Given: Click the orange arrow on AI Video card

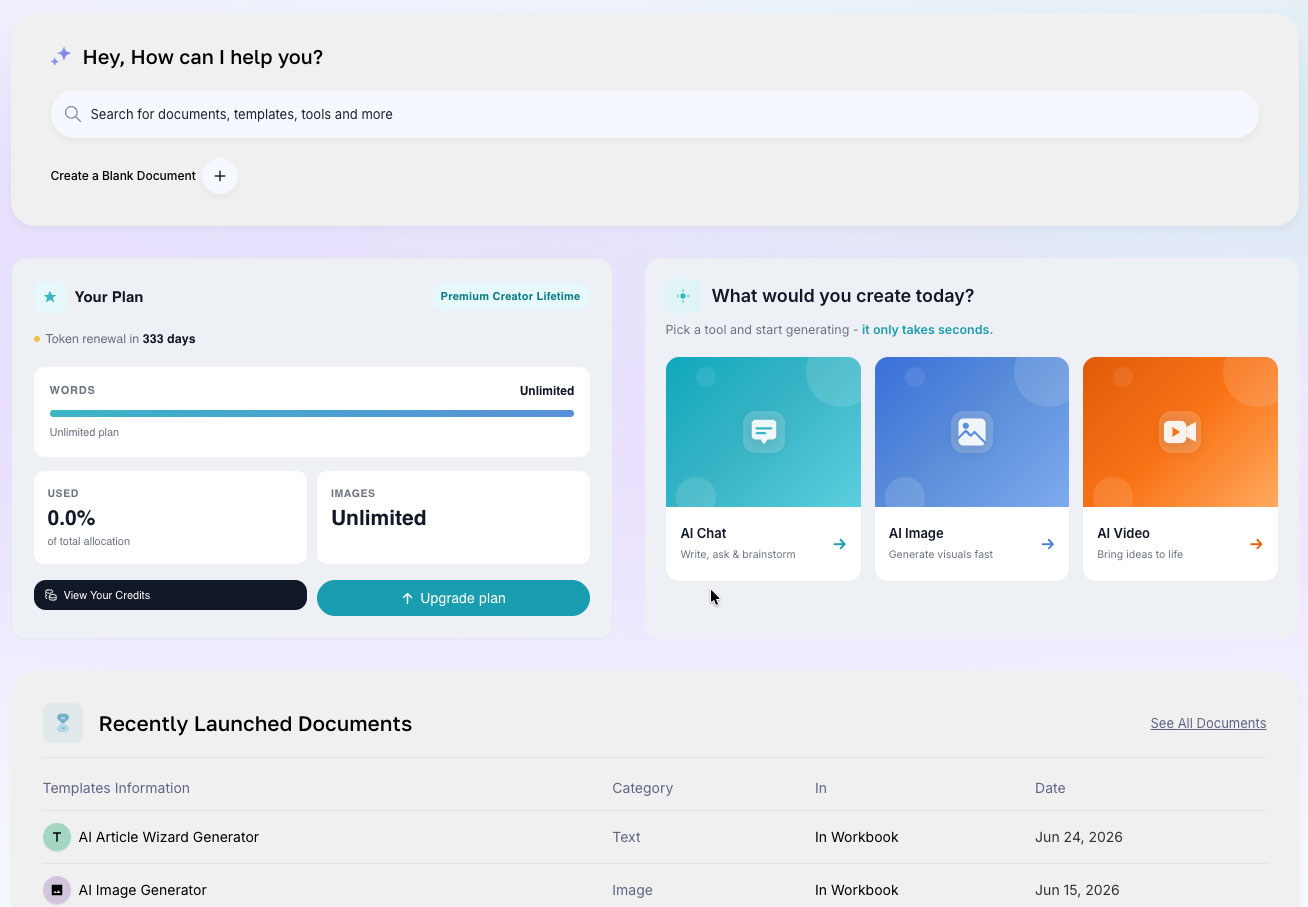Looking at the screenshot, I should pos(1256,544).
